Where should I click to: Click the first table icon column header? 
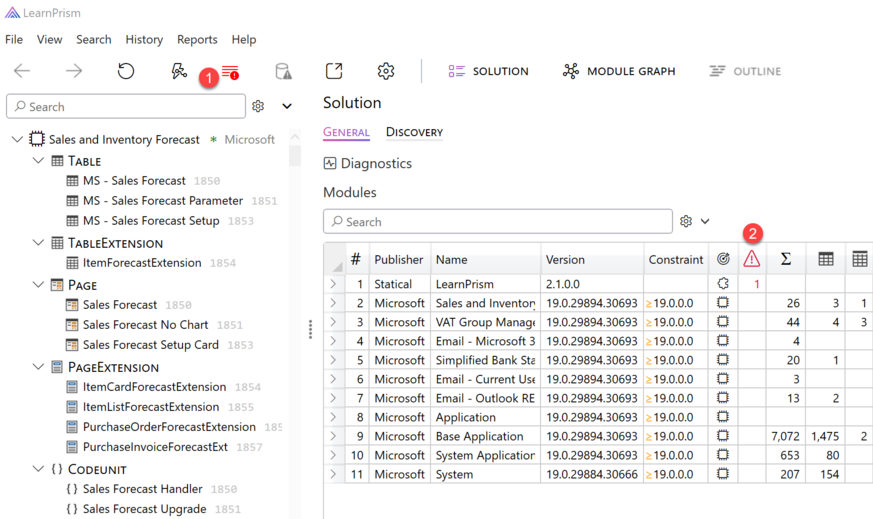click(x=826, y=259)
